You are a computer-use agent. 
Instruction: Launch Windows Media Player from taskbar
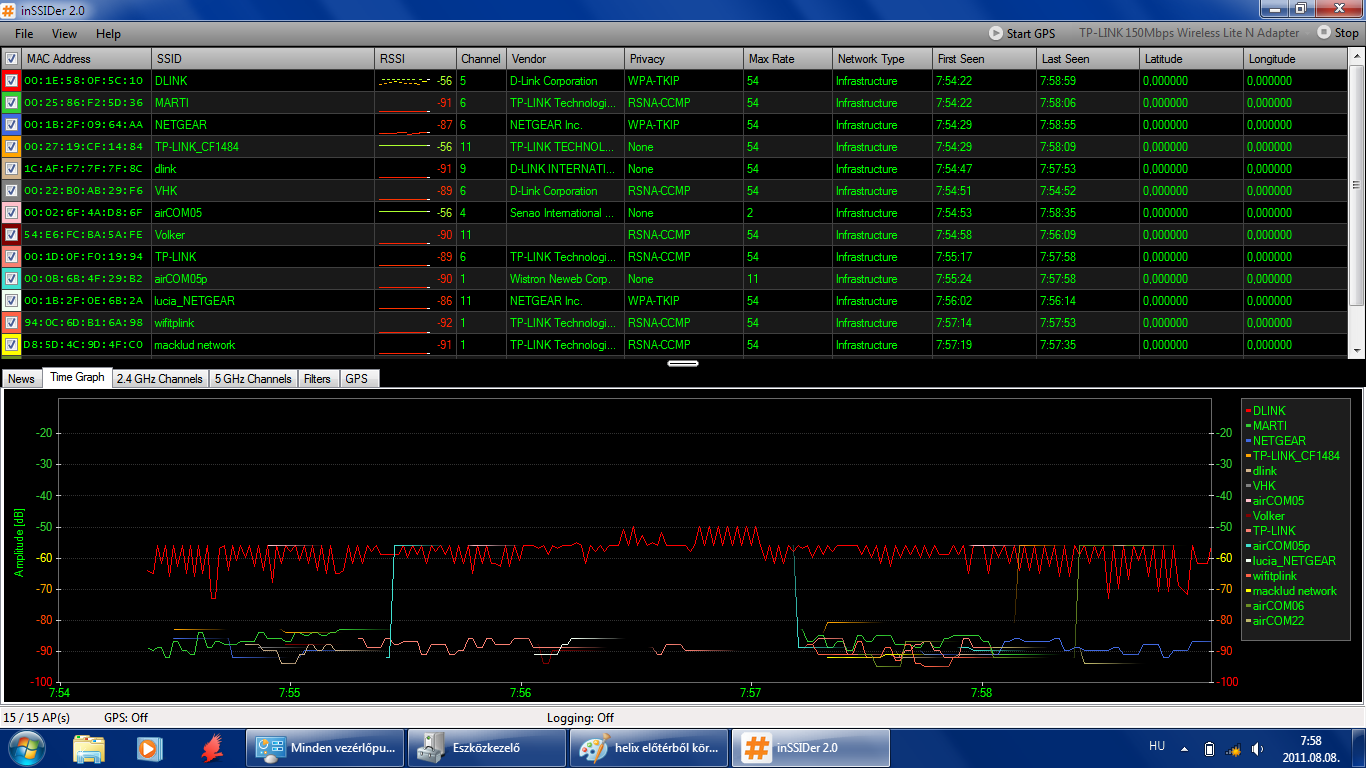[149, 747]
